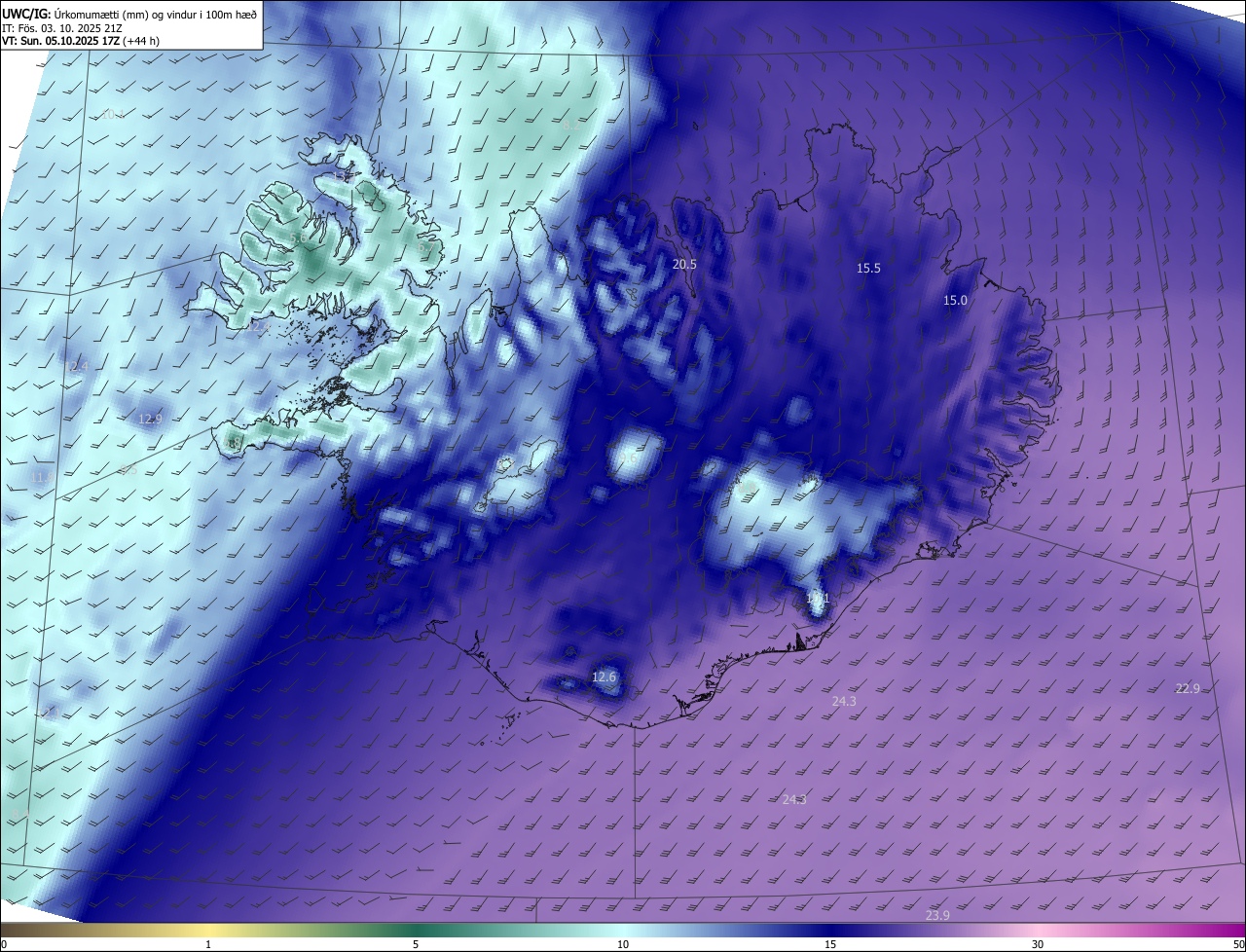Click the colorbar legend tick label "10"
The image size is (1246, 952).
tap(623, 944)
